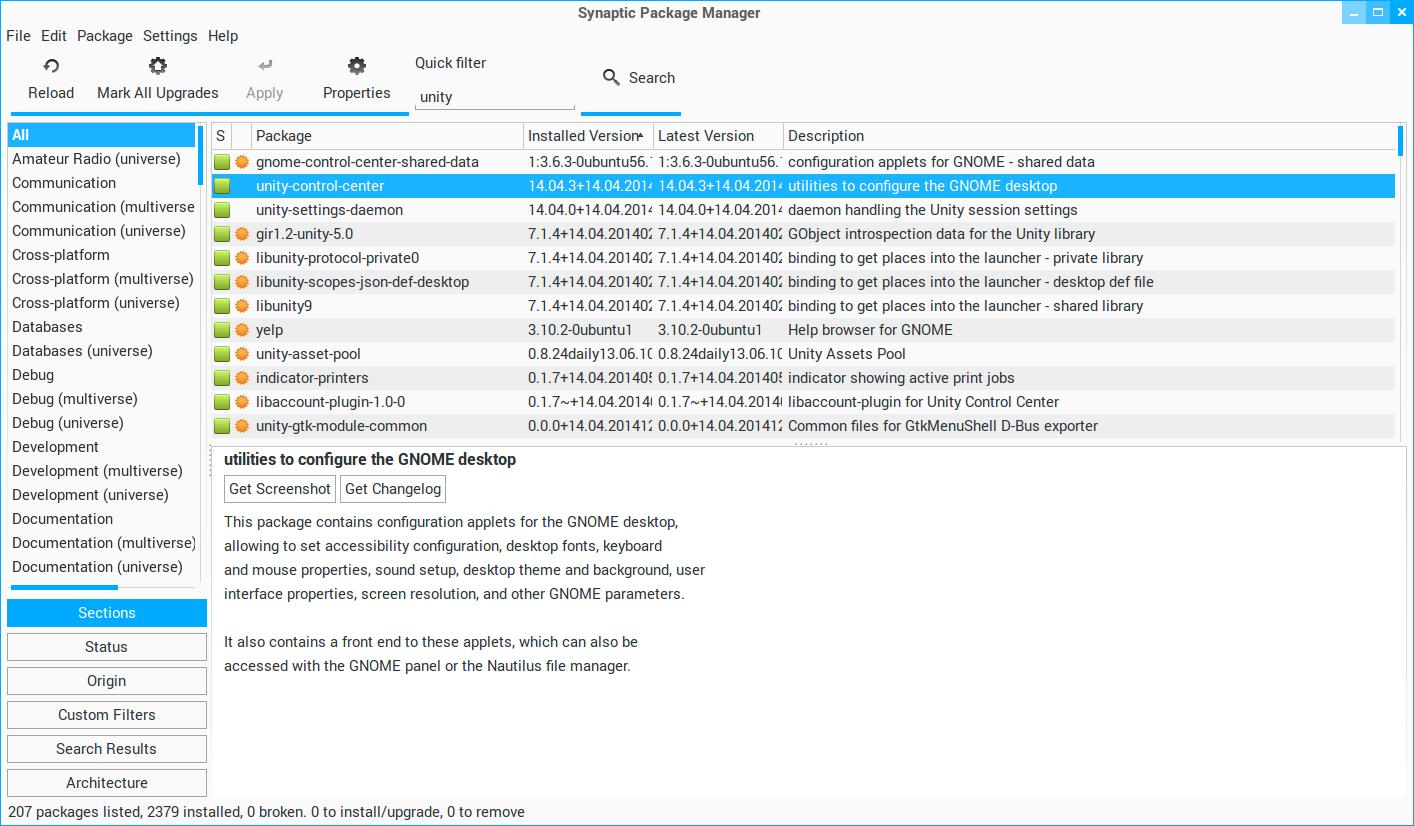Click the sections list horizontal scrollbar

coord(64,587)
